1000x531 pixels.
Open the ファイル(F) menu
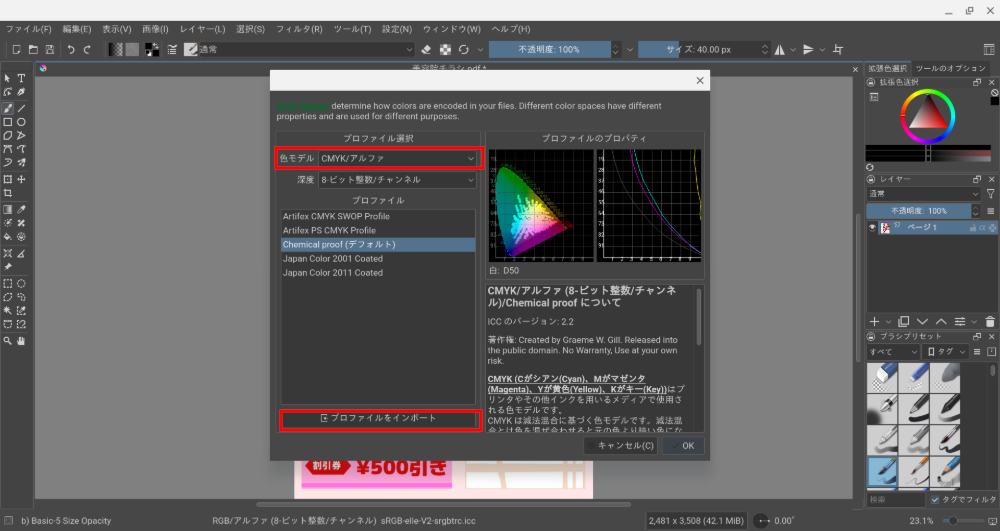[x=28, y=29]
